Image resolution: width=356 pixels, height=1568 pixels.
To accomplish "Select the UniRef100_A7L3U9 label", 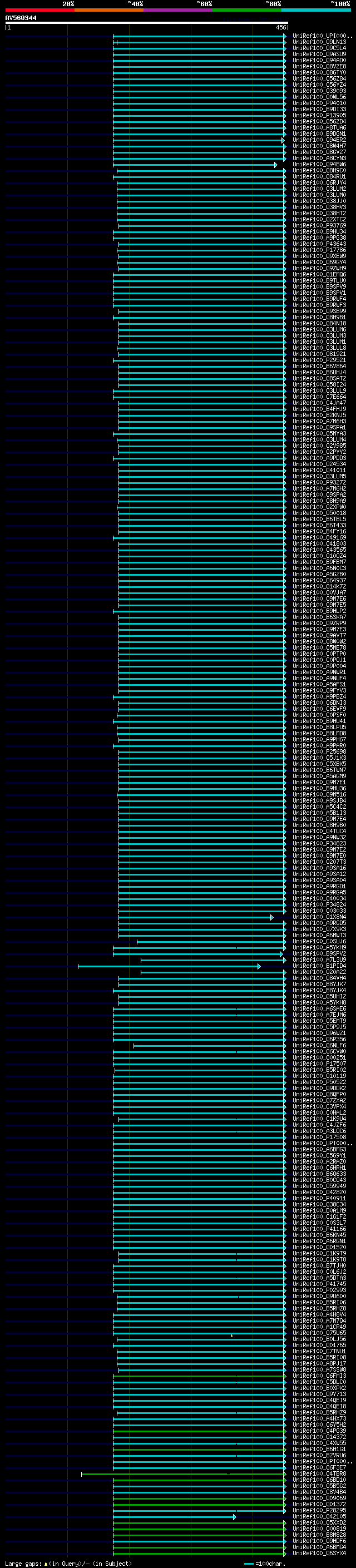I will coord(319,960).
